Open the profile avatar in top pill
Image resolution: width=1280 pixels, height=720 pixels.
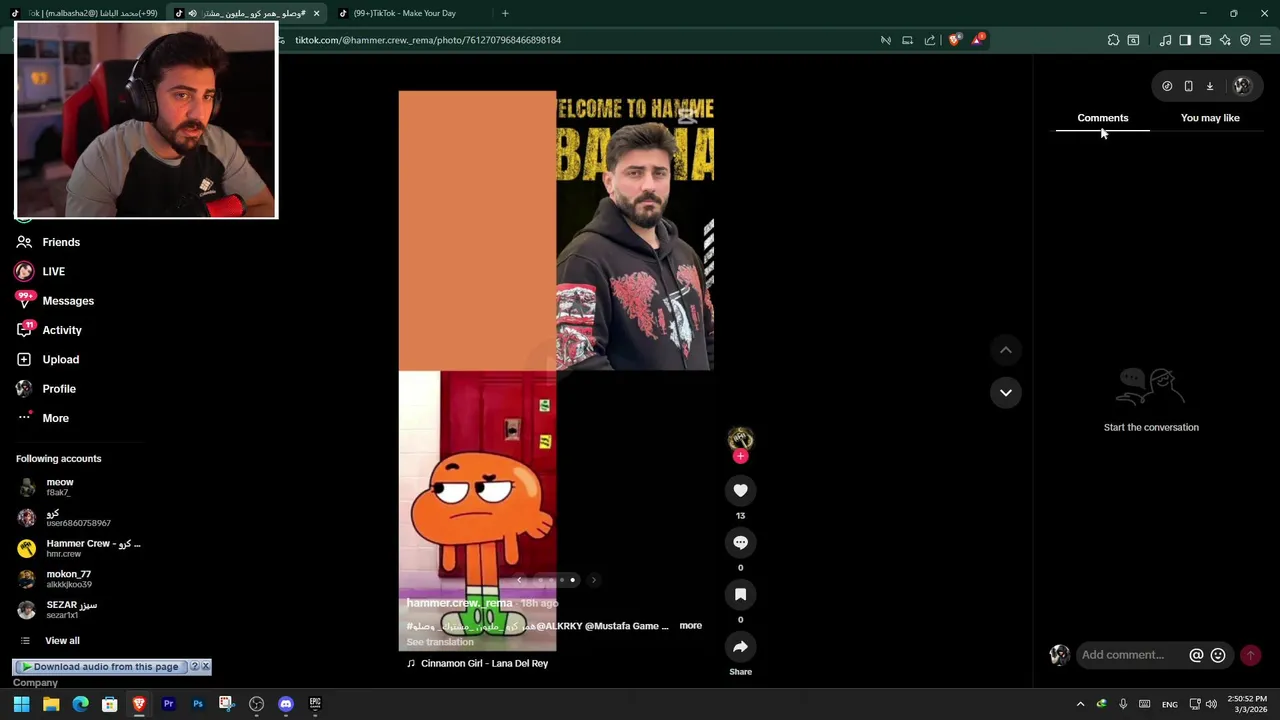(x=1242, y=86)
